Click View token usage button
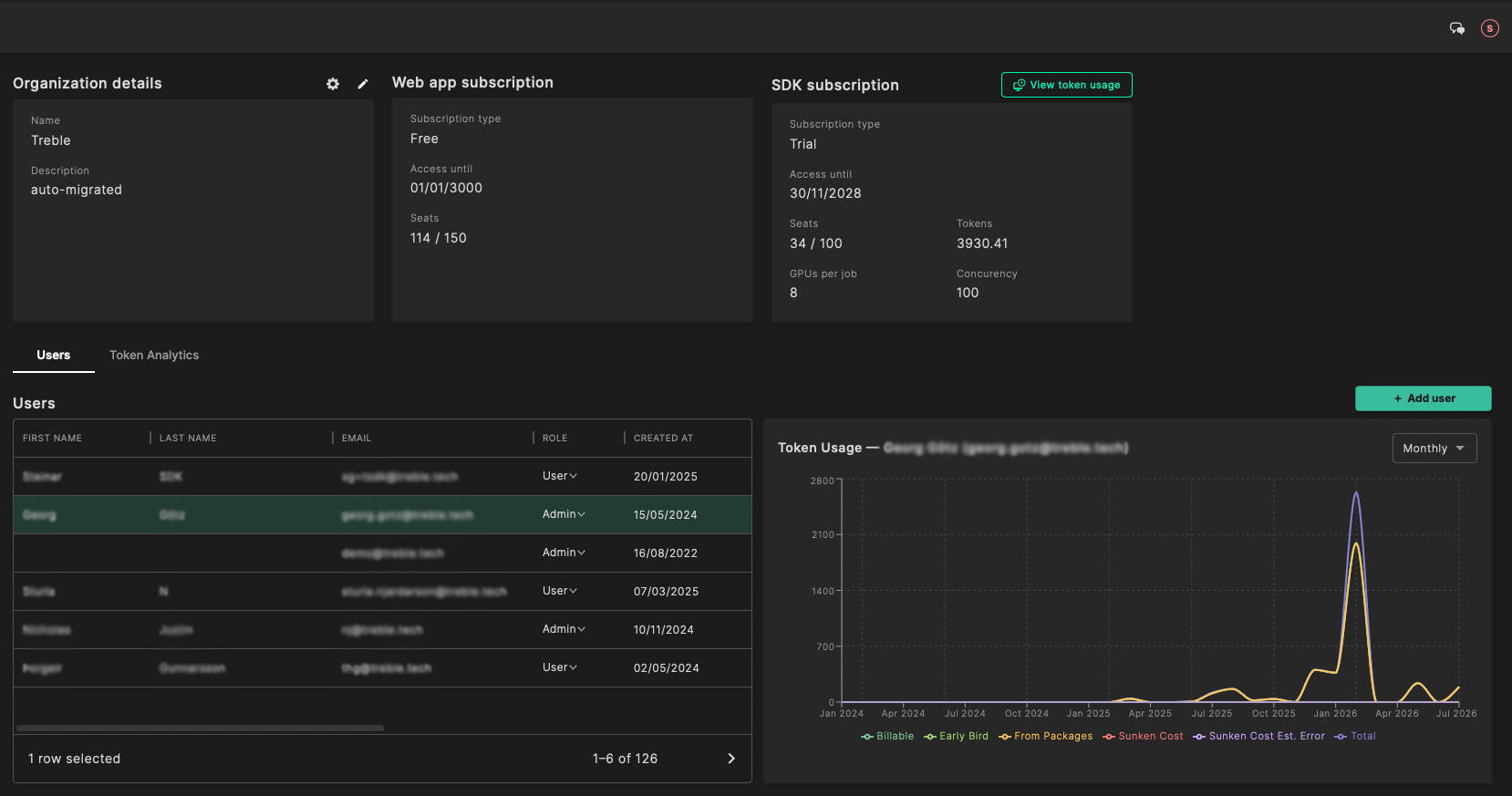Viewport: 1512px width, 796px height. 1067,85
